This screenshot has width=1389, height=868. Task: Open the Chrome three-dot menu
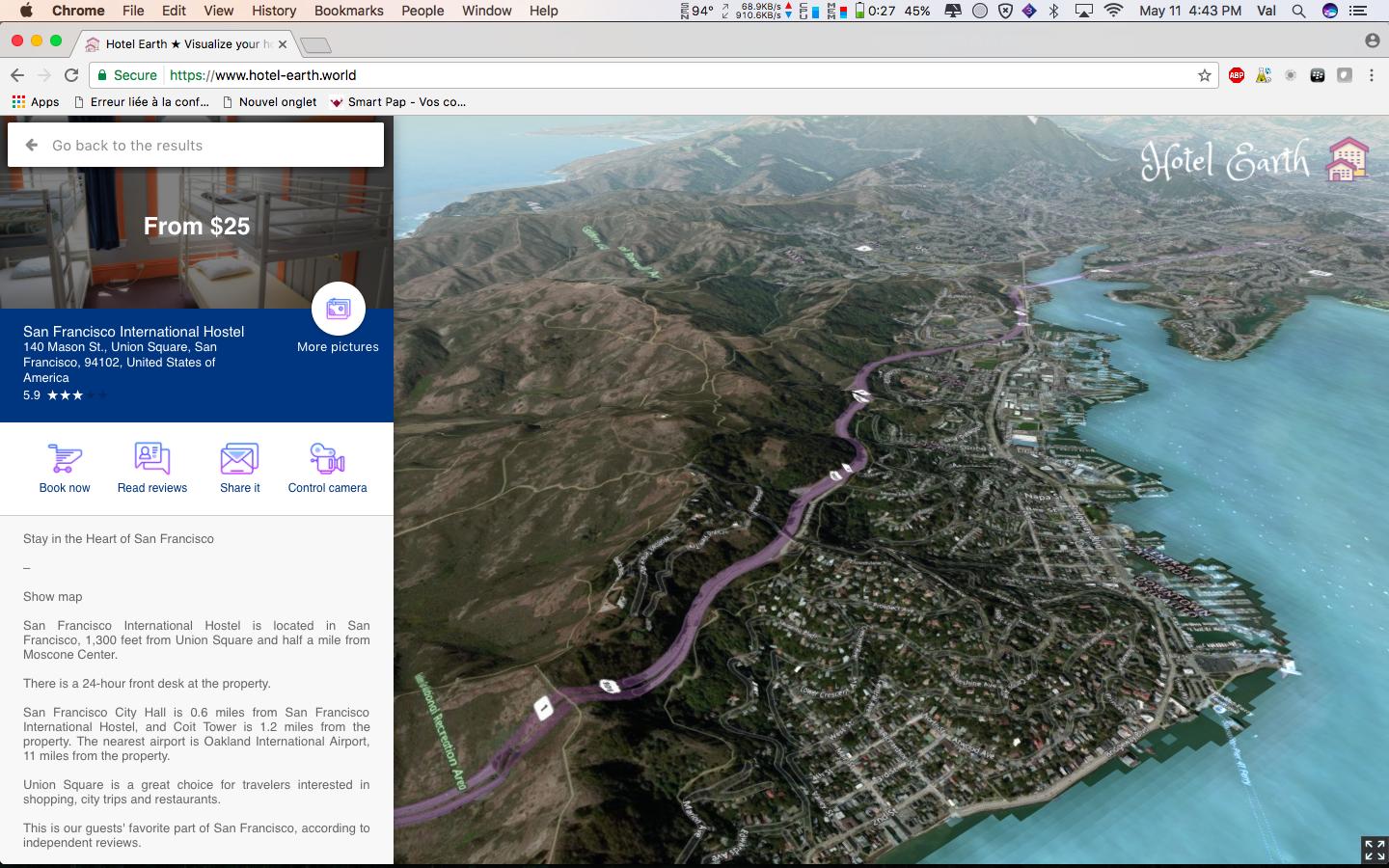(x=1371, y=75)
